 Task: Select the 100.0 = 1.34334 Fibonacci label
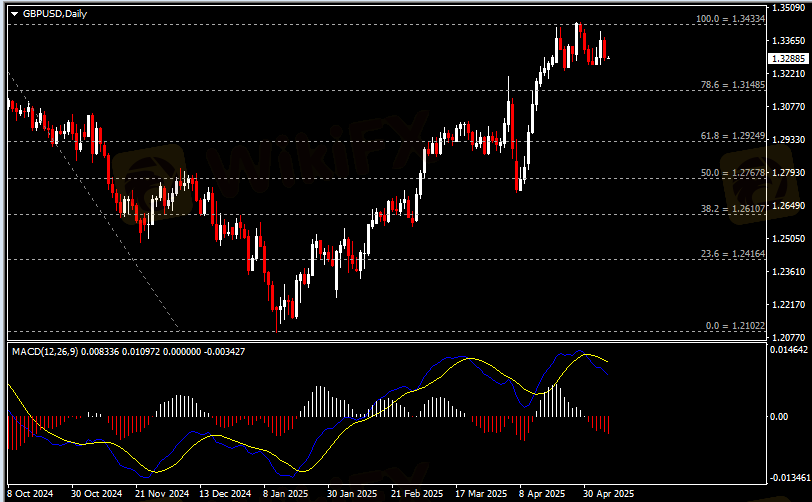730,19
